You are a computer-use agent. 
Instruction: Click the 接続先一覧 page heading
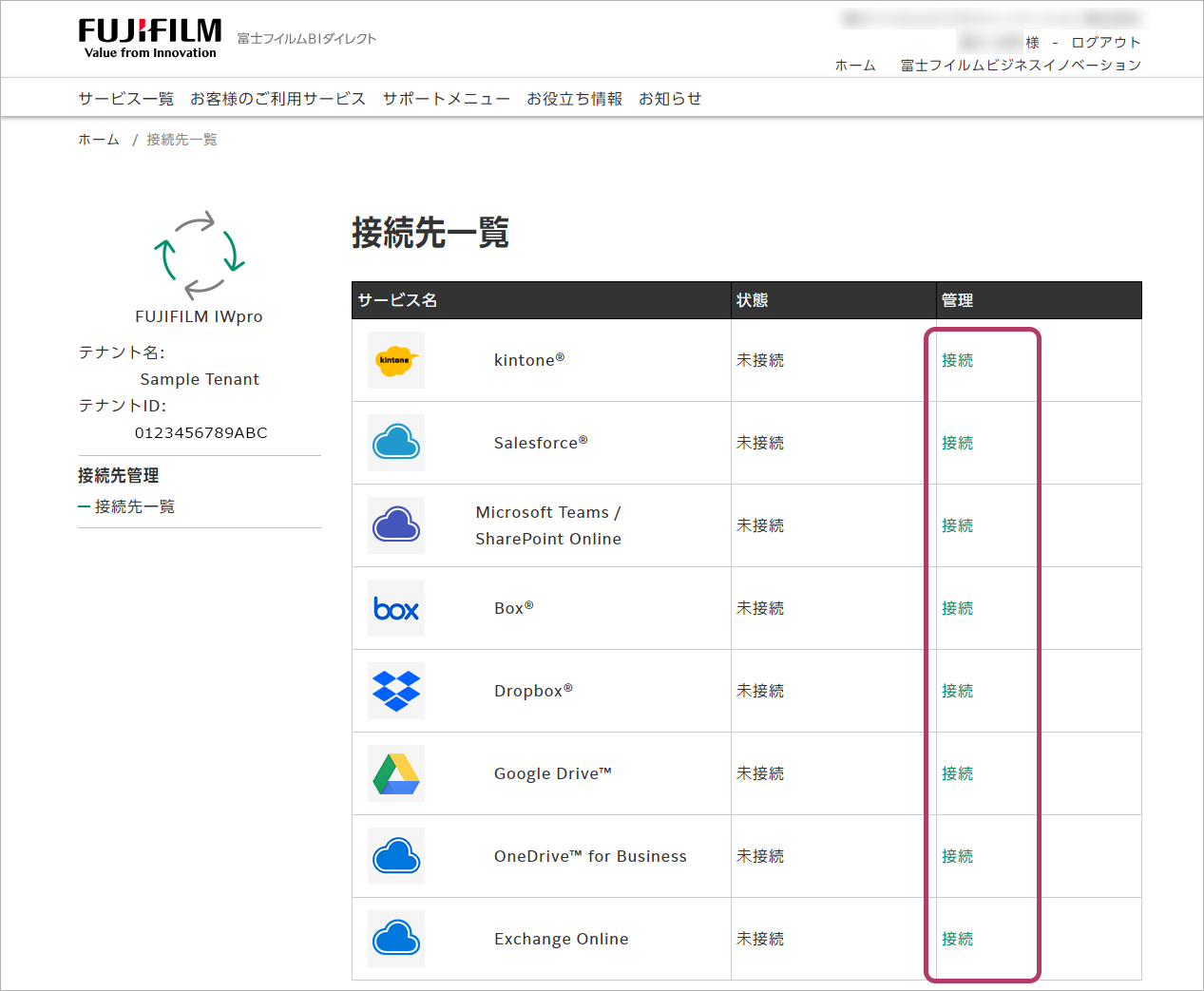tap(430, 232)
